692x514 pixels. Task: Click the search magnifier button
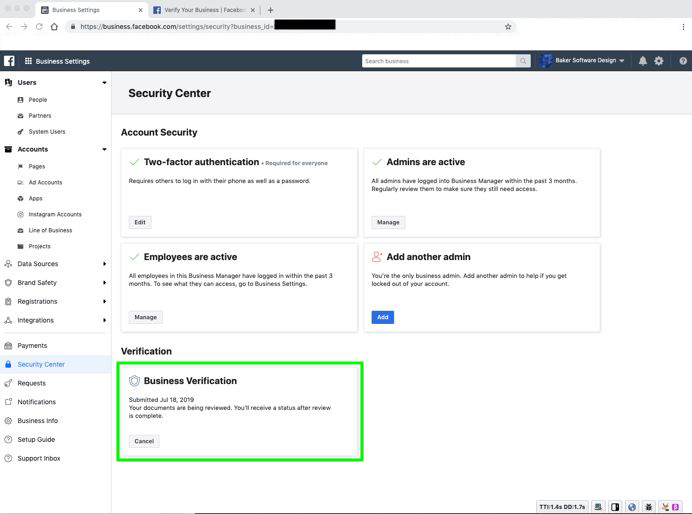pos(523,61)
